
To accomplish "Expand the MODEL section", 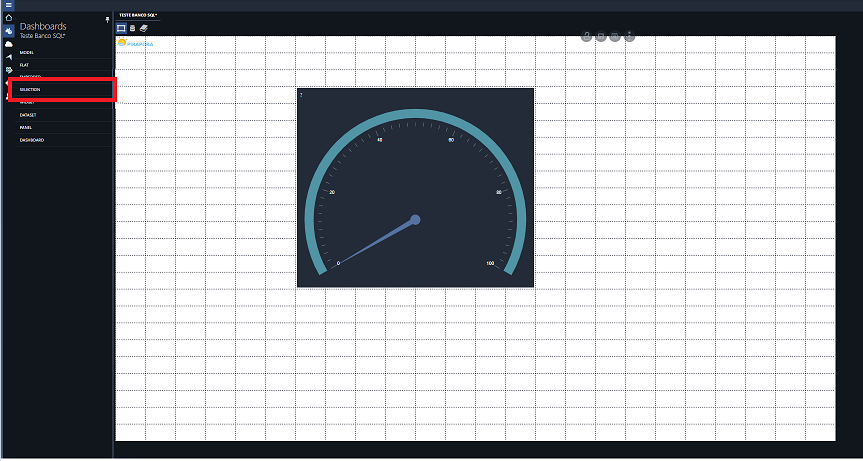I will [x=28, y=51].
